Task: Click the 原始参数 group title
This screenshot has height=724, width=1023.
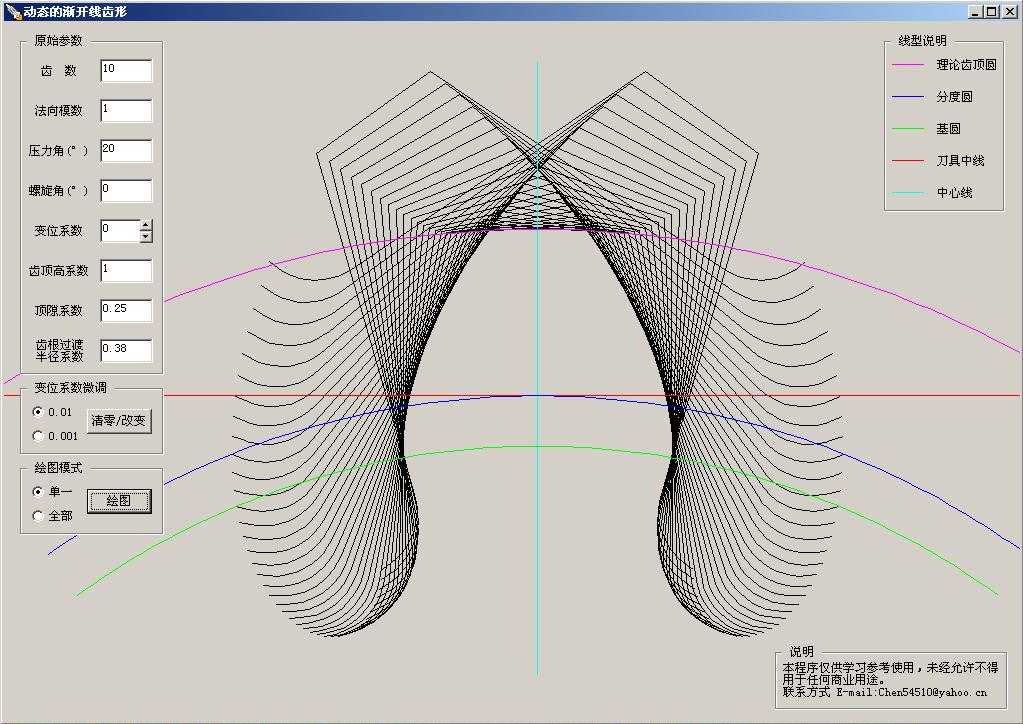Action: point(58,40)
